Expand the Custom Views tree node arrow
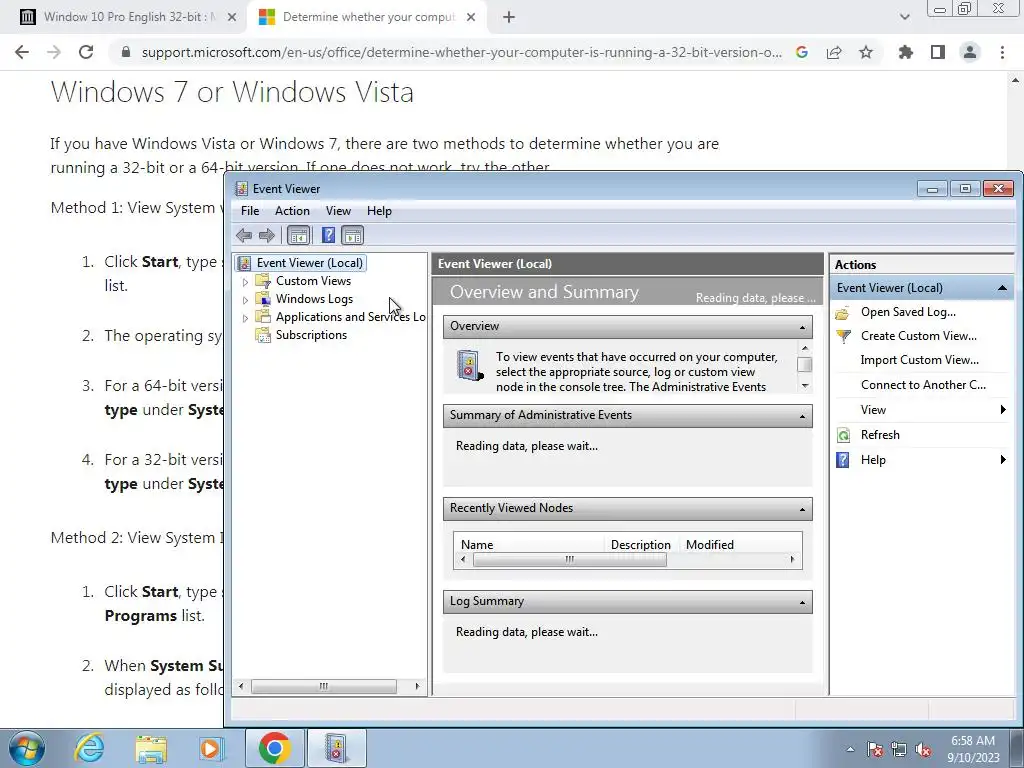Viewport: 1024px width, 768px height. [x=245, y=282]
